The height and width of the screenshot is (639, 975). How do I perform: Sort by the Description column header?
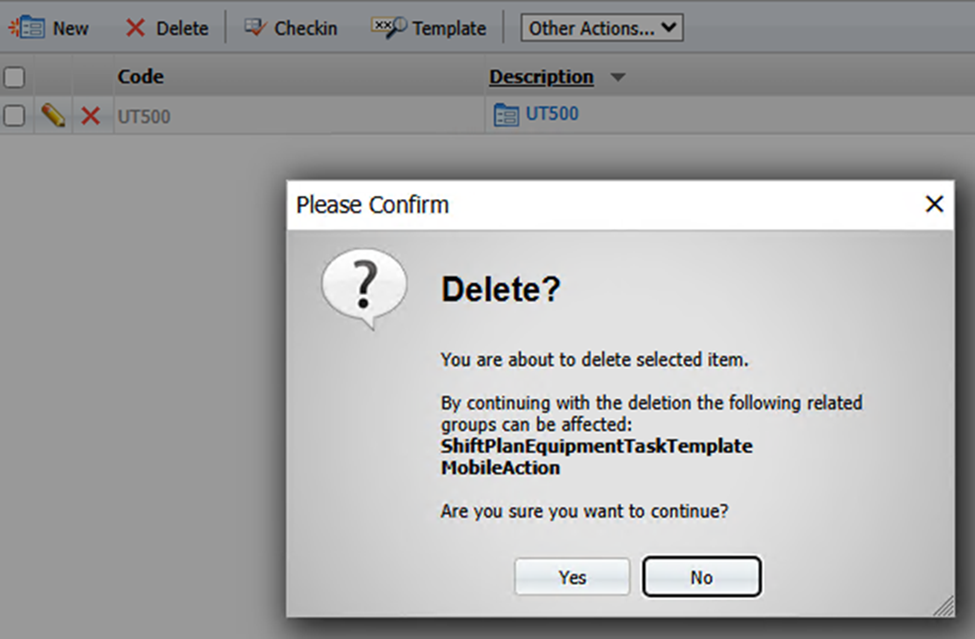[x=541, y=77]
